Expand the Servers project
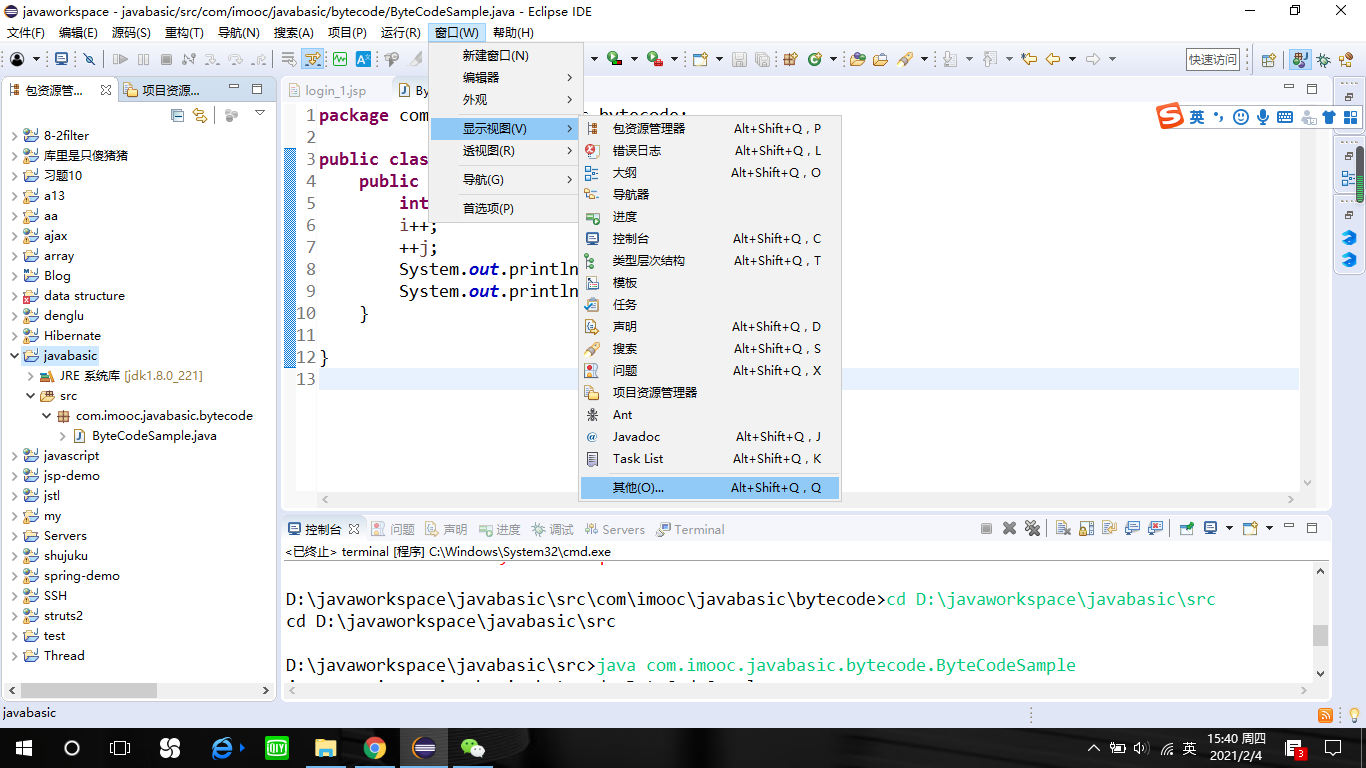Image resolution: width=1366 pixels, height=768 pixels. click(13, 535)
